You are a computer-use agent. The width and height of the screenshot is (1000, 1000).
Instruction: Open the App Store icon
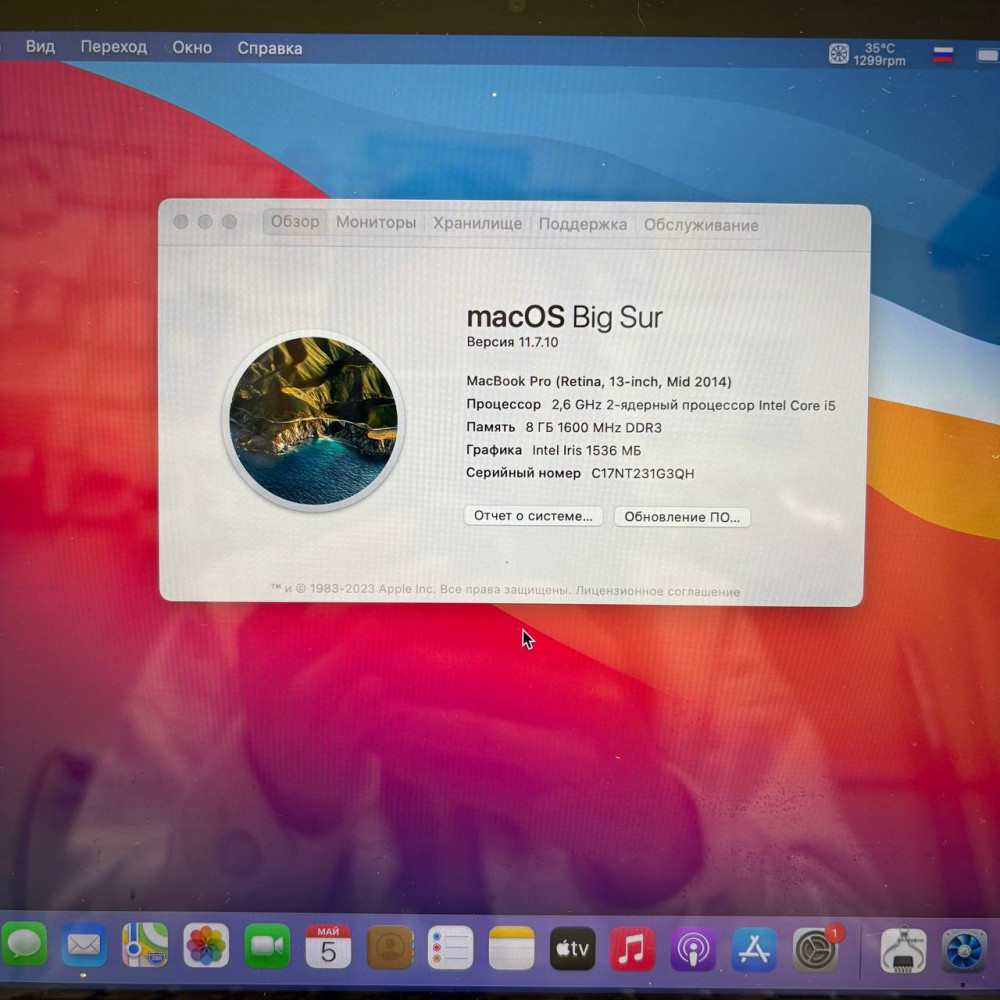point(754,950)
